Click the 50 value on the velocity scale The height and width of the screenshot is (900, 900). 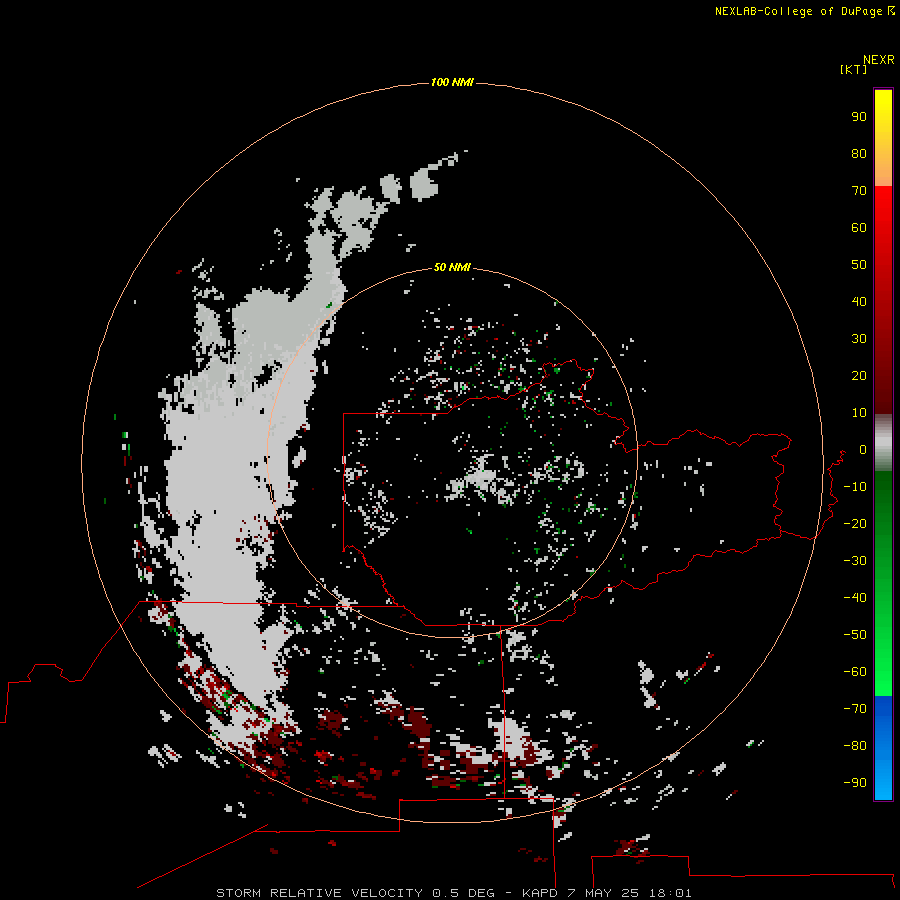click(x=859, y=265)
